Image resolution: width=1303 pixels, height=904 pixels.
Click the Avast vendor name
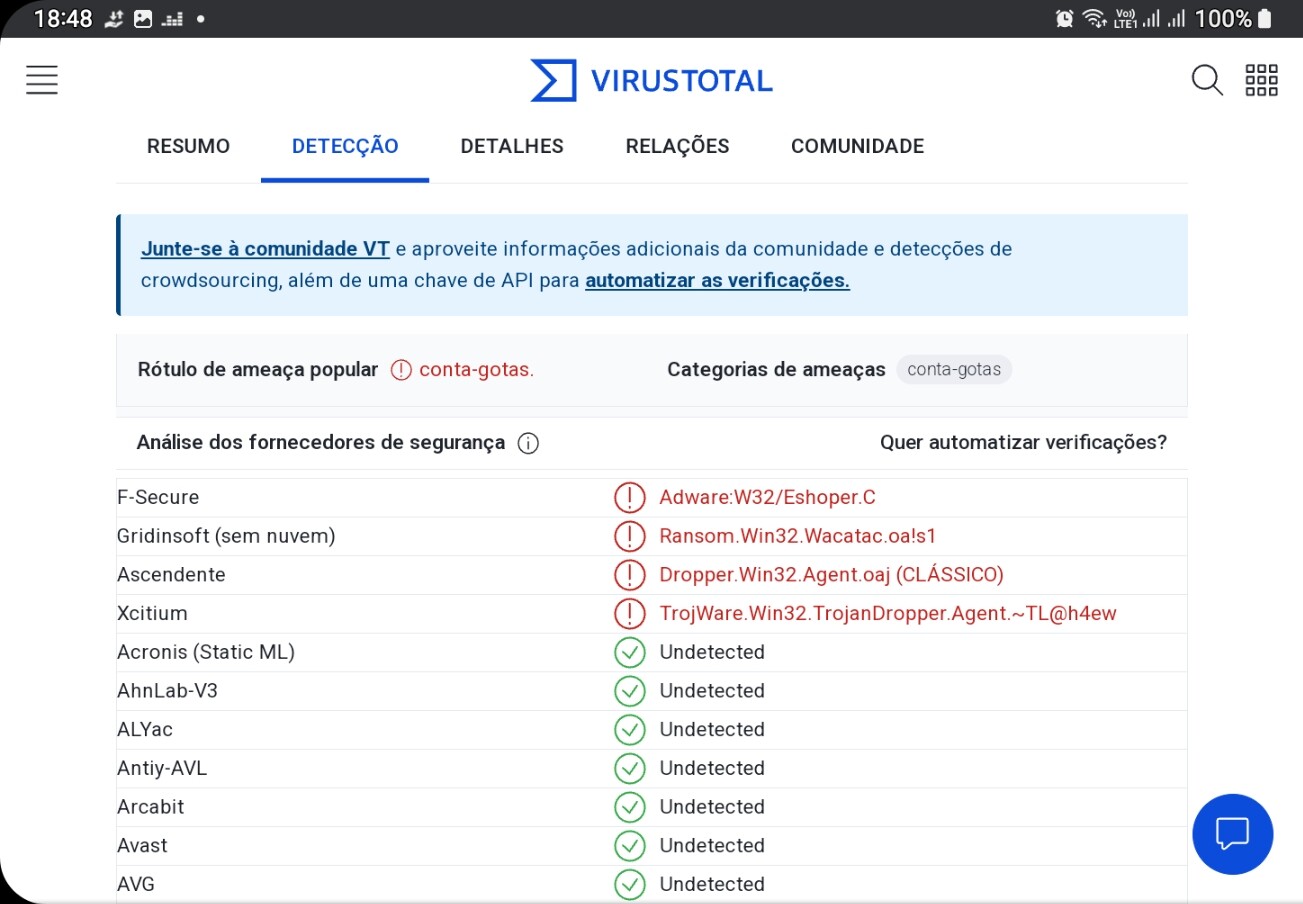(142, 846)
